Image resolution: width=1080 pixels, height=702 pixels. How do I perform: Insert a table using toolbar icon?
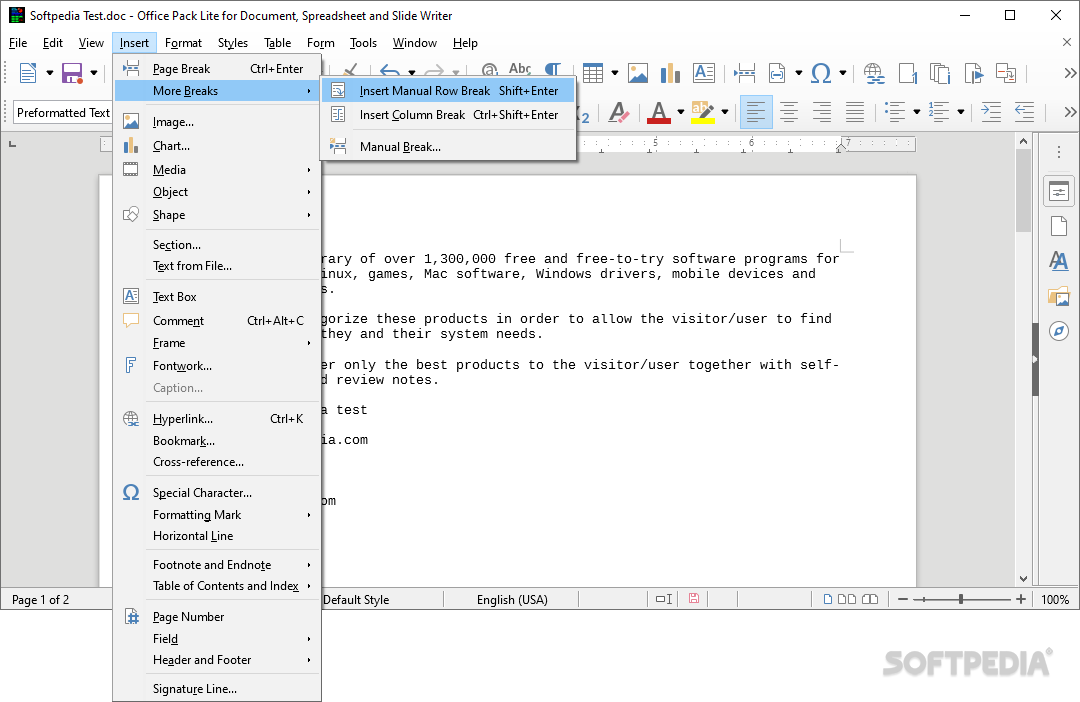click(x=592, y=72)
